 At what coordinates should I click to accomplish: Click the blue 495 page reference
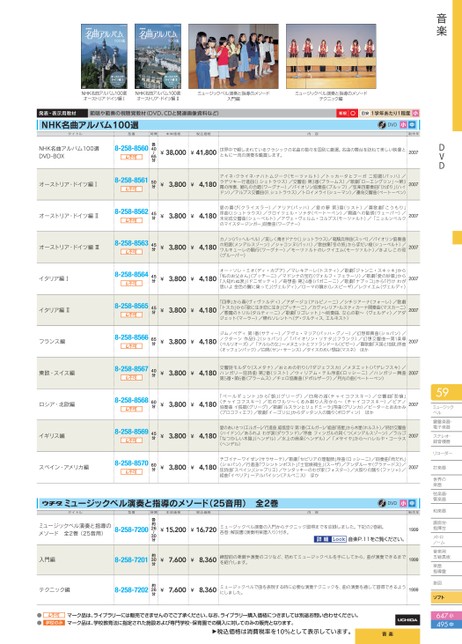pos(446,624)
